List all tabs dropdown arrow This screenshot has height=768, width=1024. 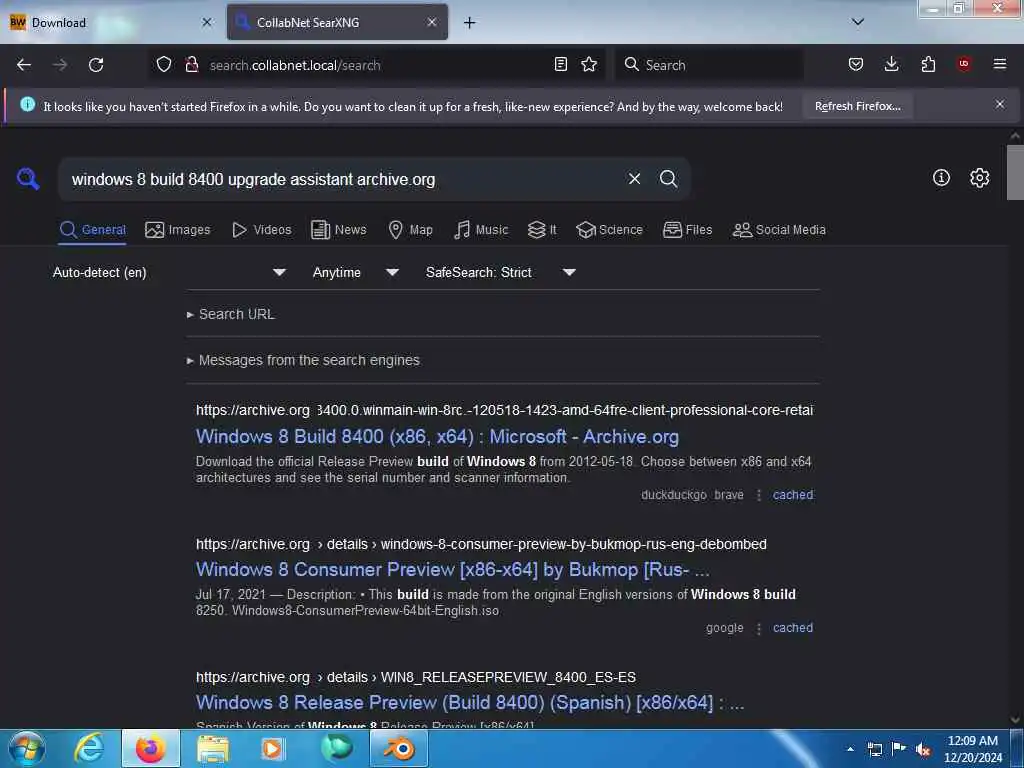click(x=858, y=22)
